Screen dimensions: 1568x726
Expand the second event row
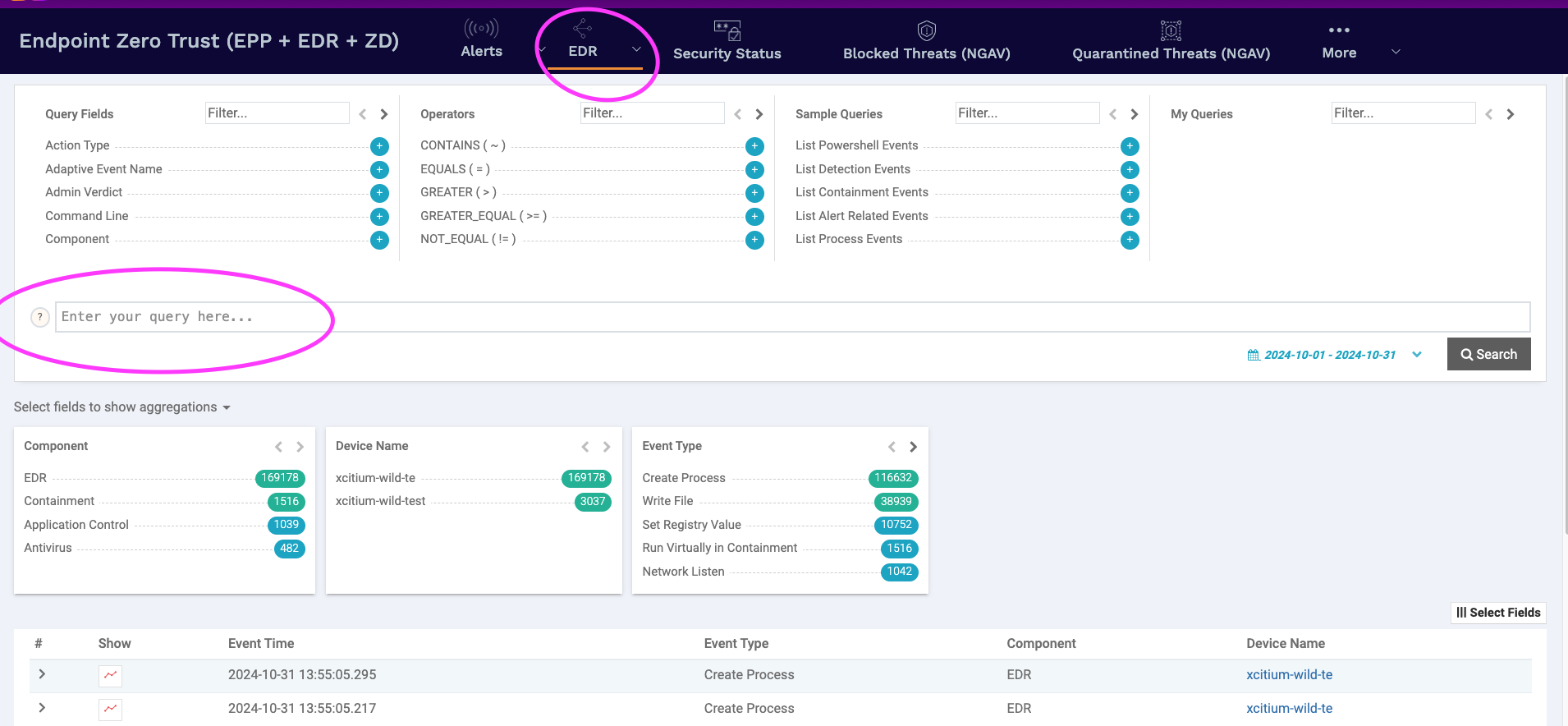(x=42, y=708)
